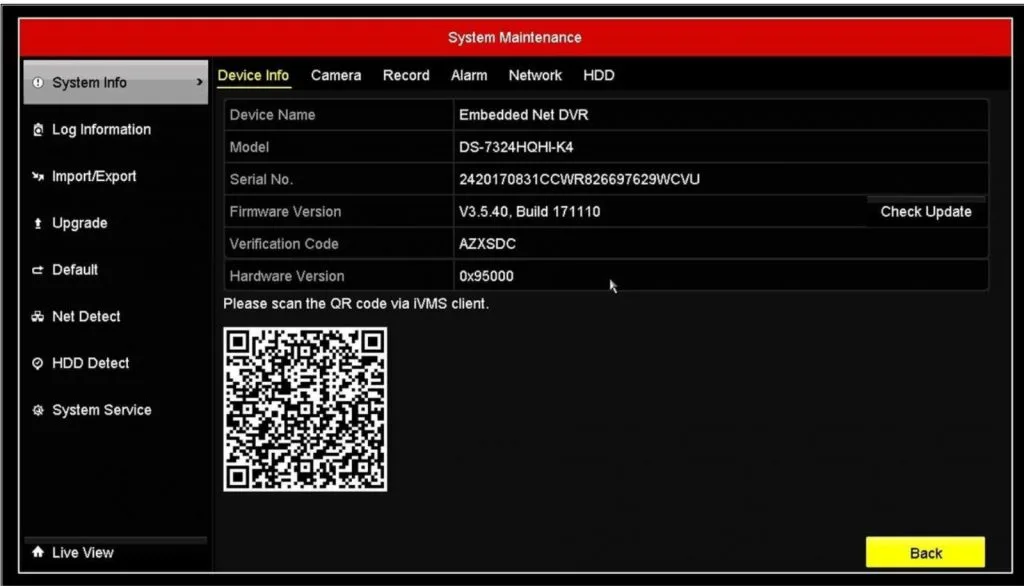Screen dimensions: 1024x586
Task: Switch to the Network tab
Action: [535, 75]
